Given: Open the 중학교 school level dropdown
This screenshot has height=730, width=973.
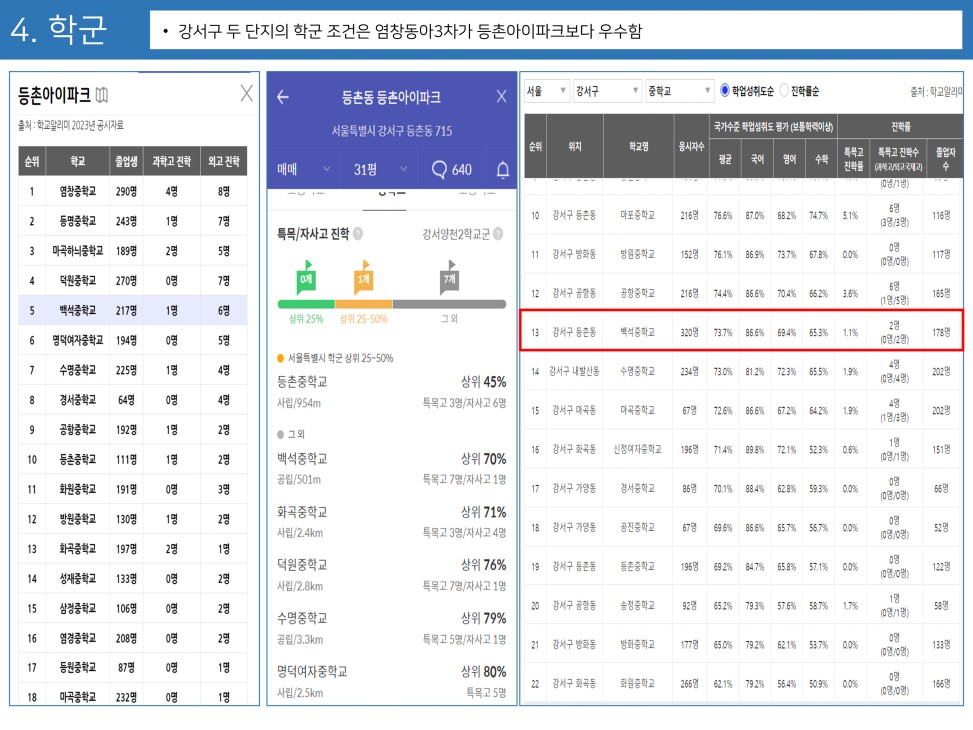Looking at the screenshot, I should click(x=679, y=91).
